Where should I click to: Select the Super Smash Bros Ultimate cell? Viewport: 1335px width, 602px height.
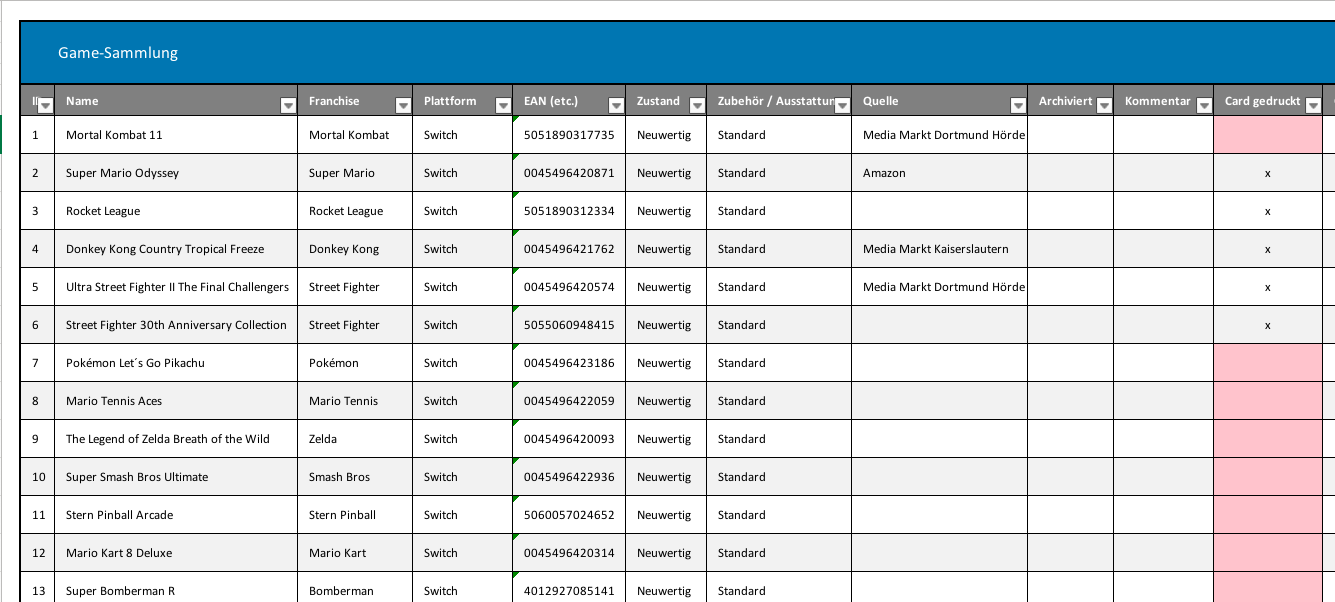(x=176, y=477)
